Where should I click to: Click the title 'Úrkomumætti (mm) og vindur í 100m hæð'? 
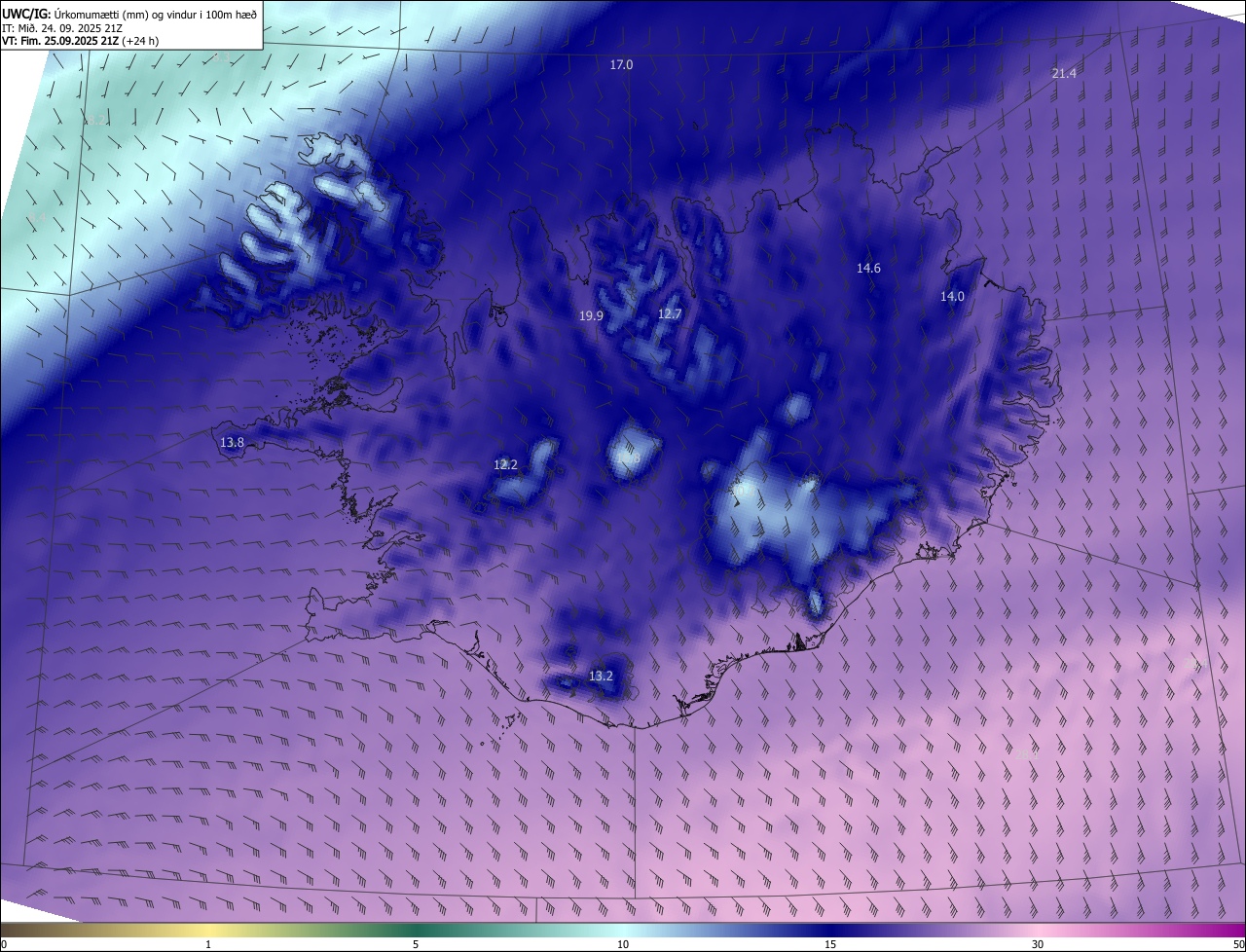(156, 14)
